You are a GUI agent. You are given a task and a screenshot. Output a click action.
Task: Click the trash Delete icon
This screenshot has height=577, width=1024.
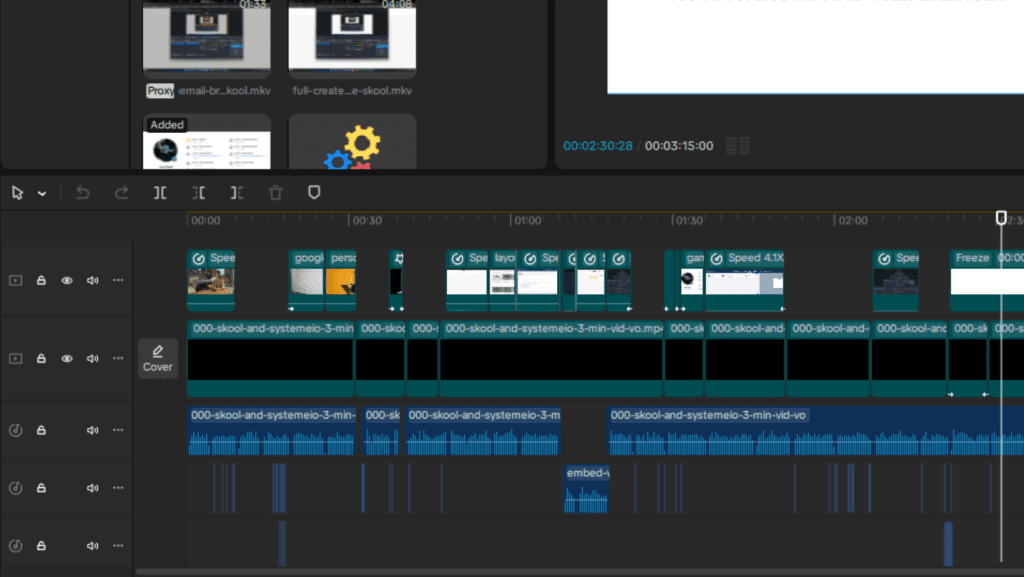tap(276, 193)
